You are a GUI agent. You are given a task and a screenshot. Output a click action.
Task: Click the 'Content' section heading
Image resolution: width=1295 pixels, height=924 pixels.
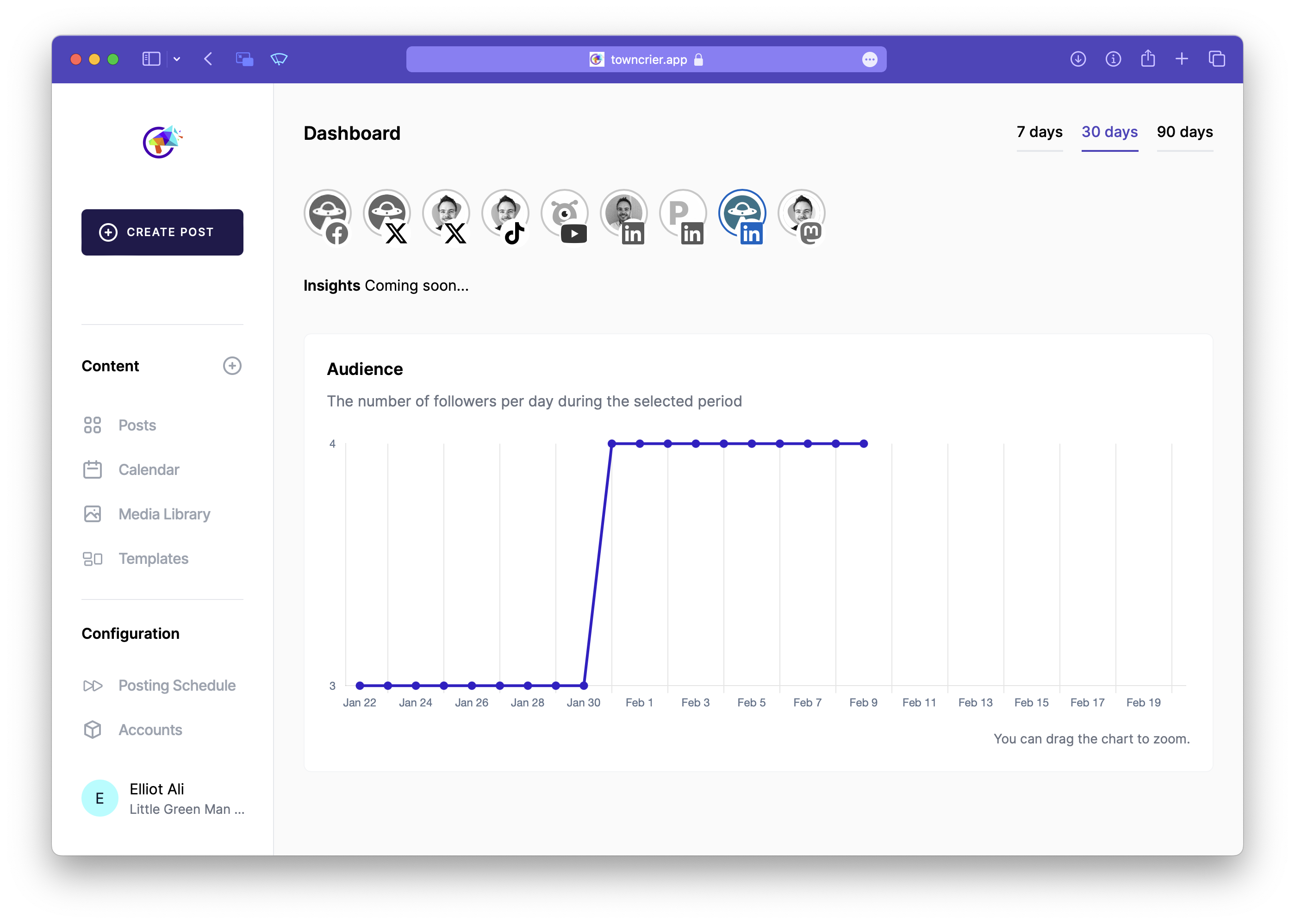(x=110, y=366)
